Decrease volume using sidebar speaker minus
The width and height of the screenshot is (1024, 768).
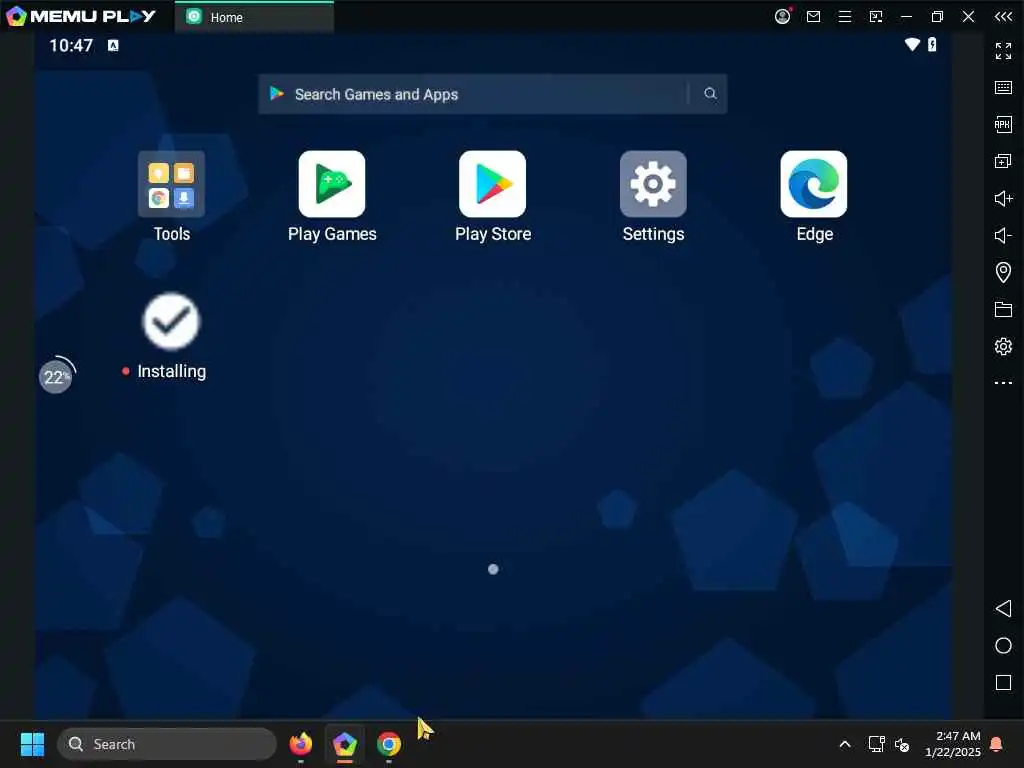point(1003,235)
